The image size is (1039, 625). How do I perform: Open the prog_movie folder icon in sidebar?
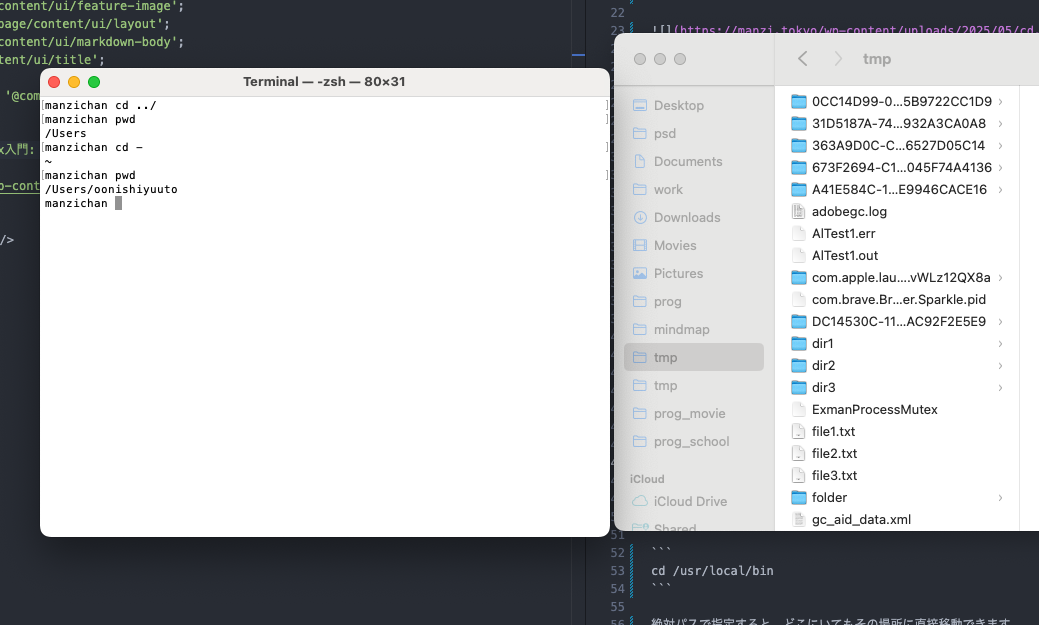click(x=639, y=414)
